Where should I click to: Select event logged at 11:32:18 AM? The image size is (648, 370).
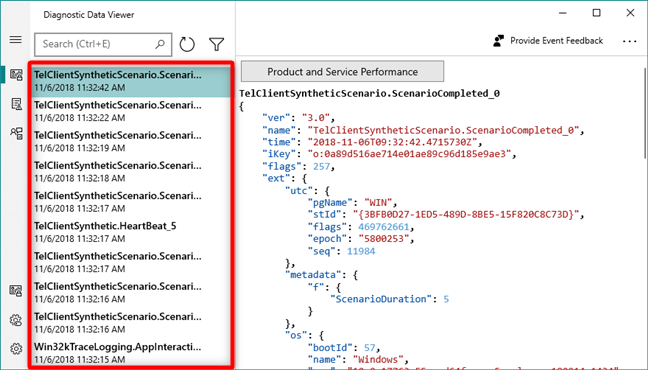(131, 172)
